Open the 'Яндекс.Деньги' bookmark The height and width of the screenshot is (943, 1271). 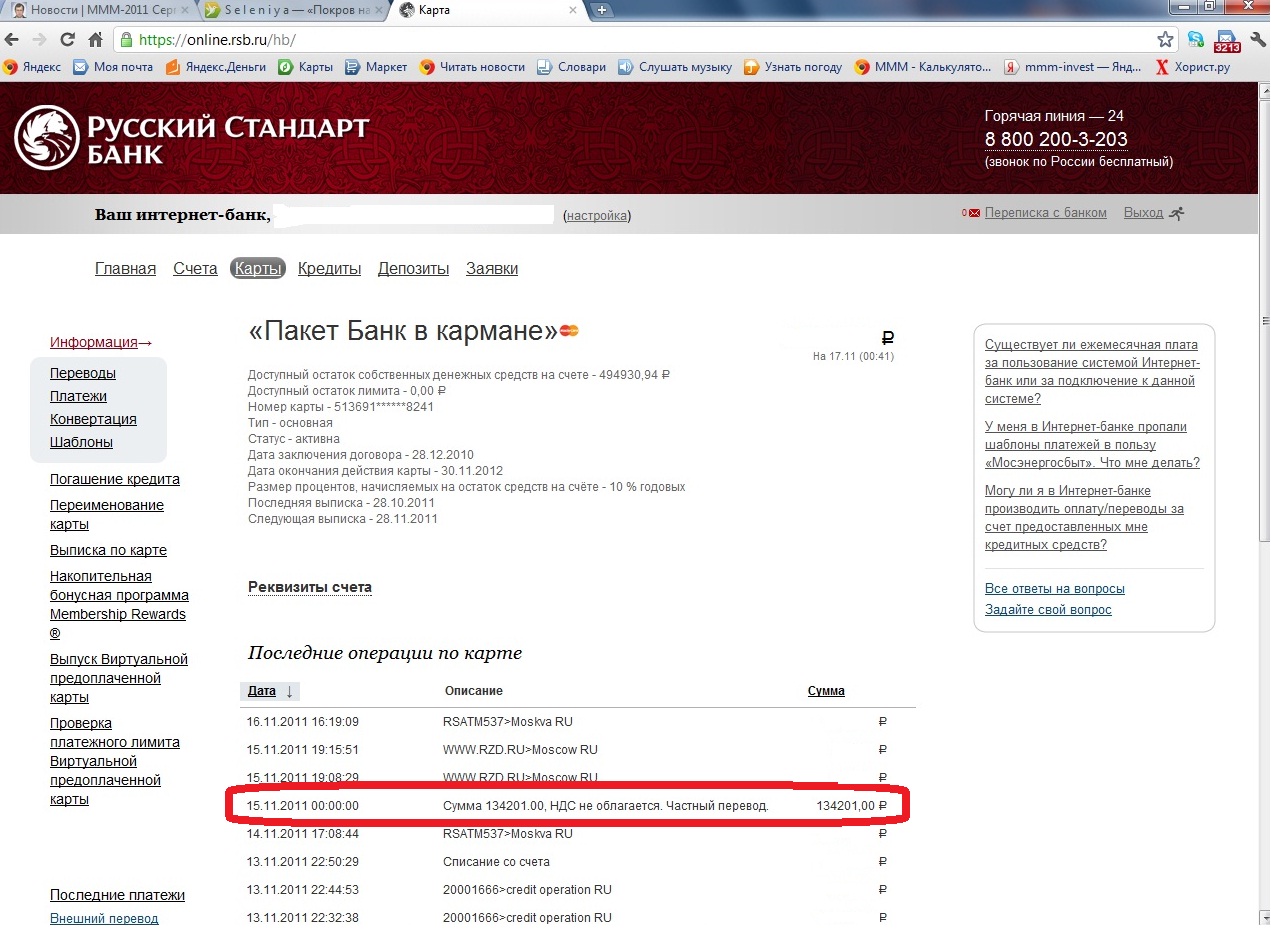click(x=216, y=67)
